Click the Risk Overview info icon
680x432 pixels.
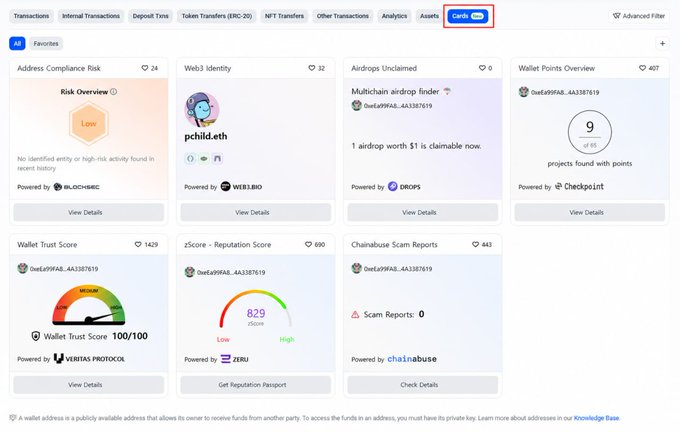click(x=114, y=92)
